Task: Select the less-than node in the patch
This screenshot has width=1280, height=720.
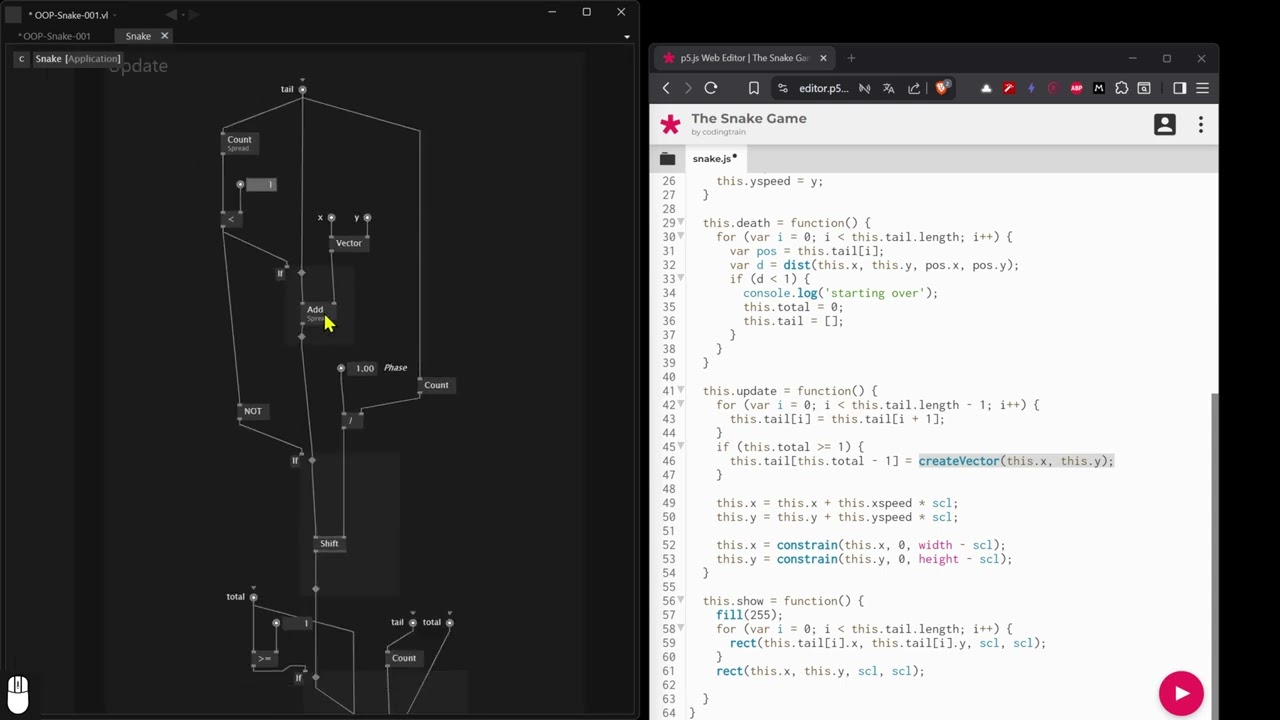Action: click(x=231, y=219)
